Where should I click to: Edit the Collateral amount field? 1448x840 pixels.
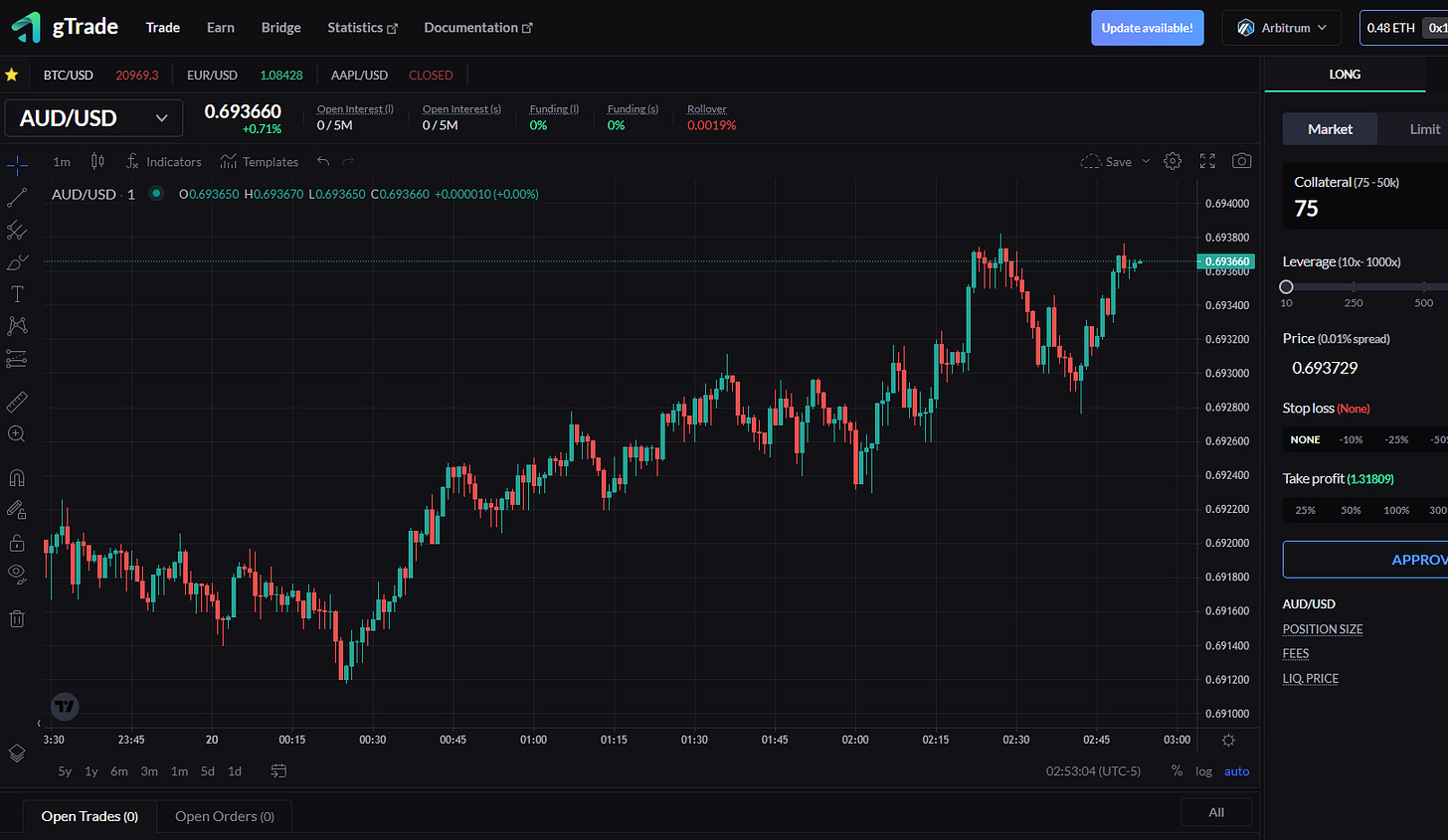click(1364, 196)
